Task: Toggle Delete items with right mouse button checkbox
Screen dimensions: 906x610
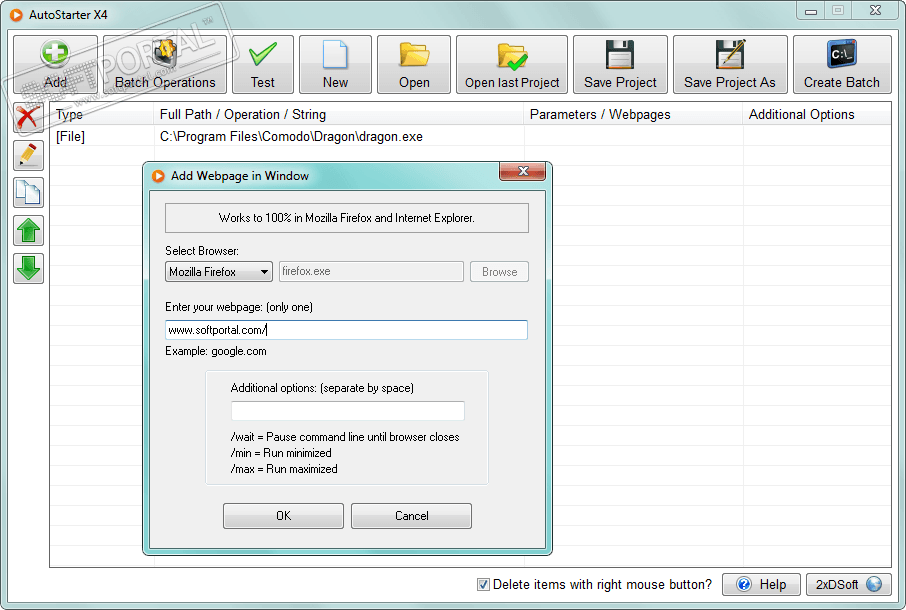Action: coord(483,585)
